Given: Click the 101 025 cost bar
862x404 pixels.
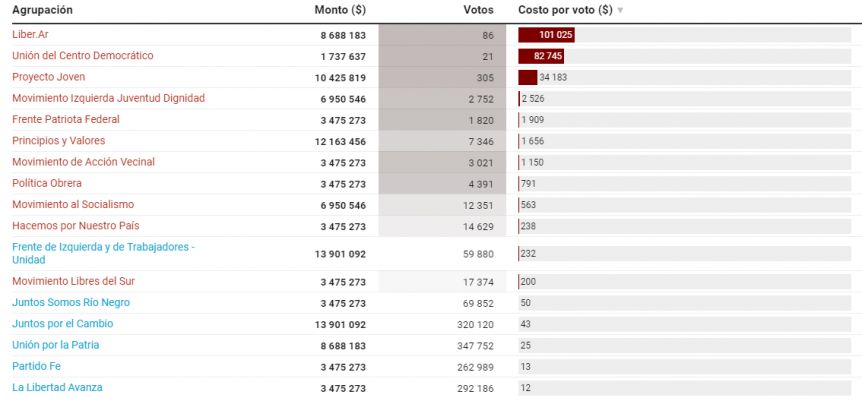Looking at the screenshot, I should click(x=546, y=35).
